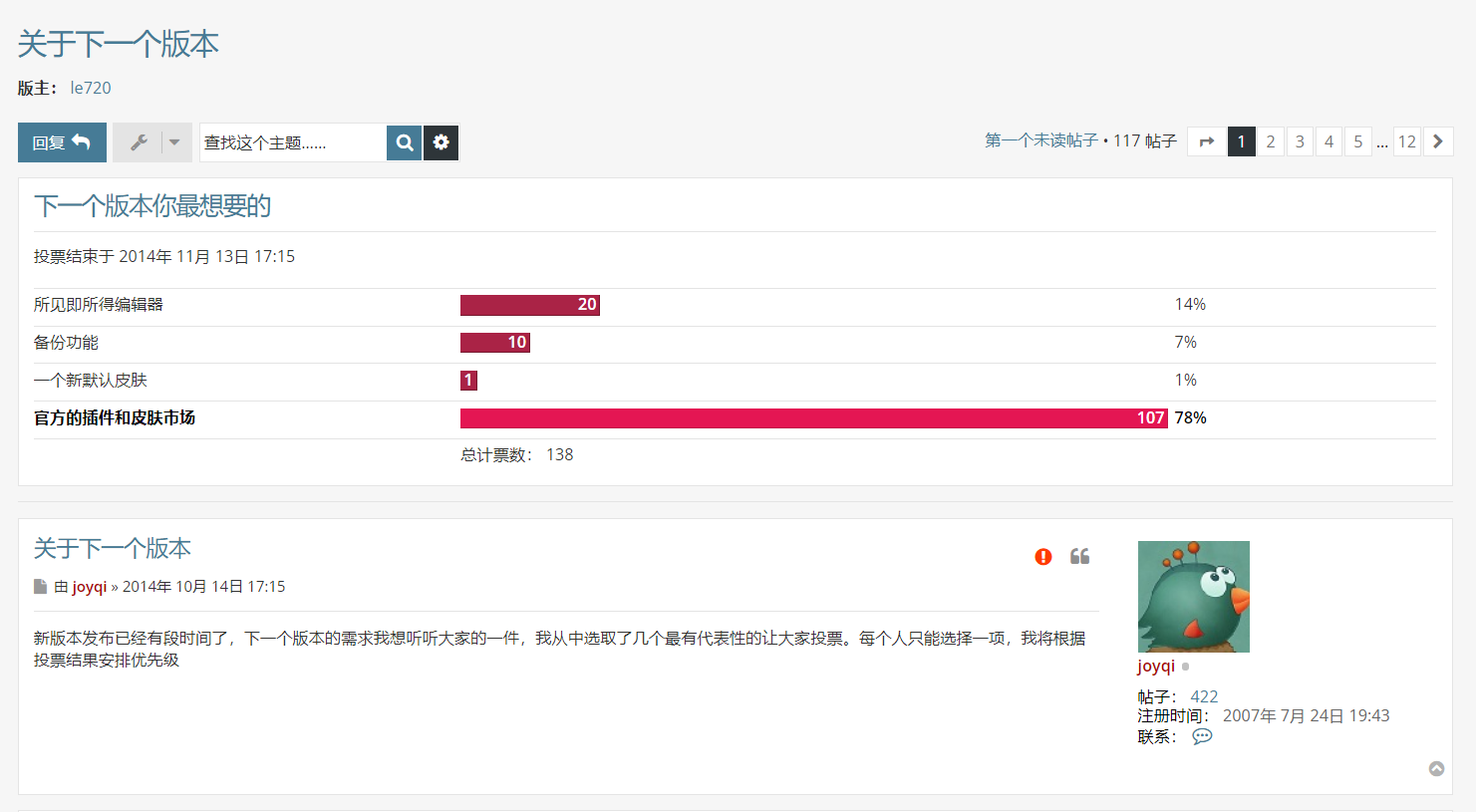Click poll option text 备份功能
This screenshot has height=812, width=1476.
pos(66,343)
